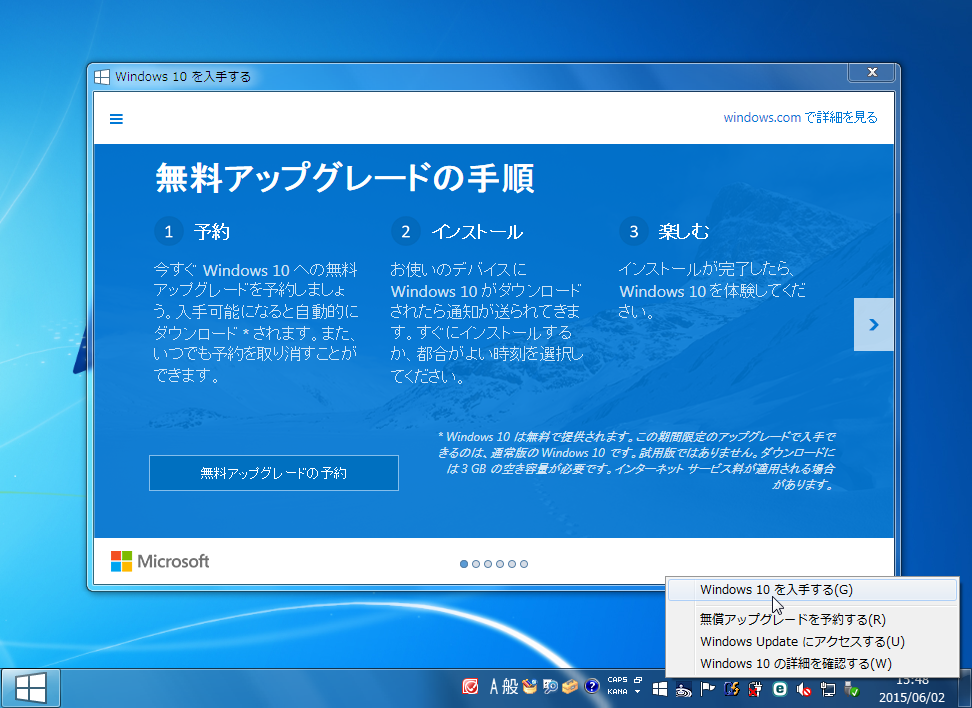Unmute the muted speaker in the system tray
The width and height of the screenshot is (972, 708).
pos(804,689)
